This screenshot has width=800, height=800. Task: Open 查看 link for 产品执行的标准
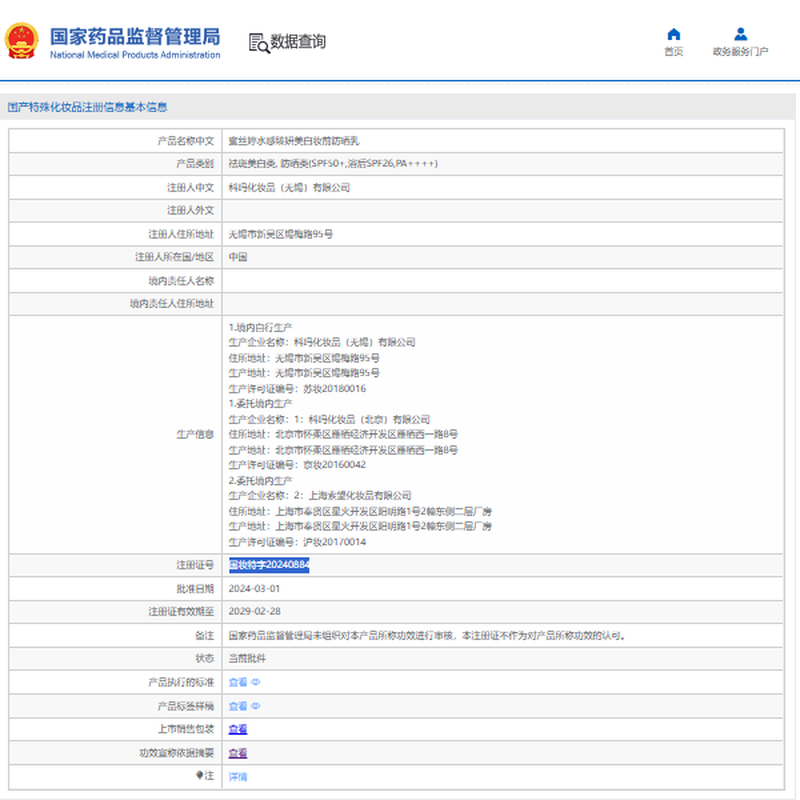coord(237,682)
